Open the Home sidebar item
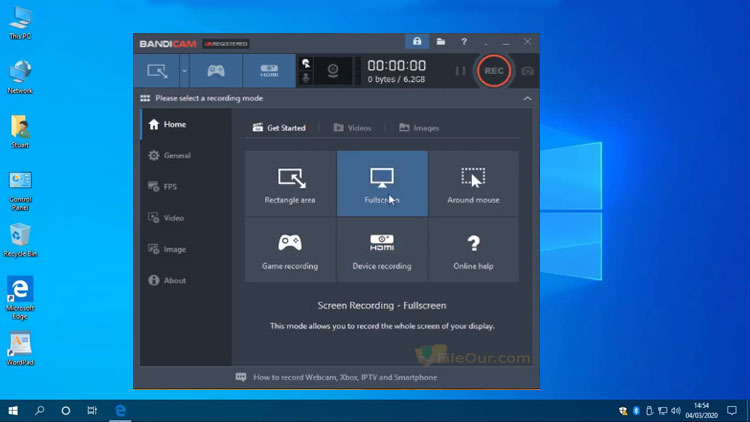Screen dimensions: 750x422 coord(187,124)
